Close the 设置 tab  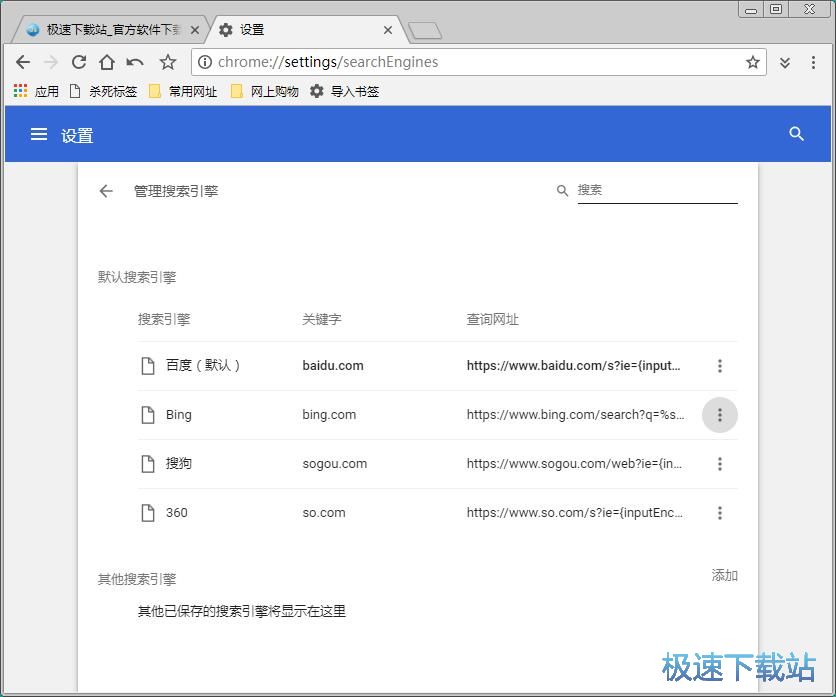click(388, 30)
